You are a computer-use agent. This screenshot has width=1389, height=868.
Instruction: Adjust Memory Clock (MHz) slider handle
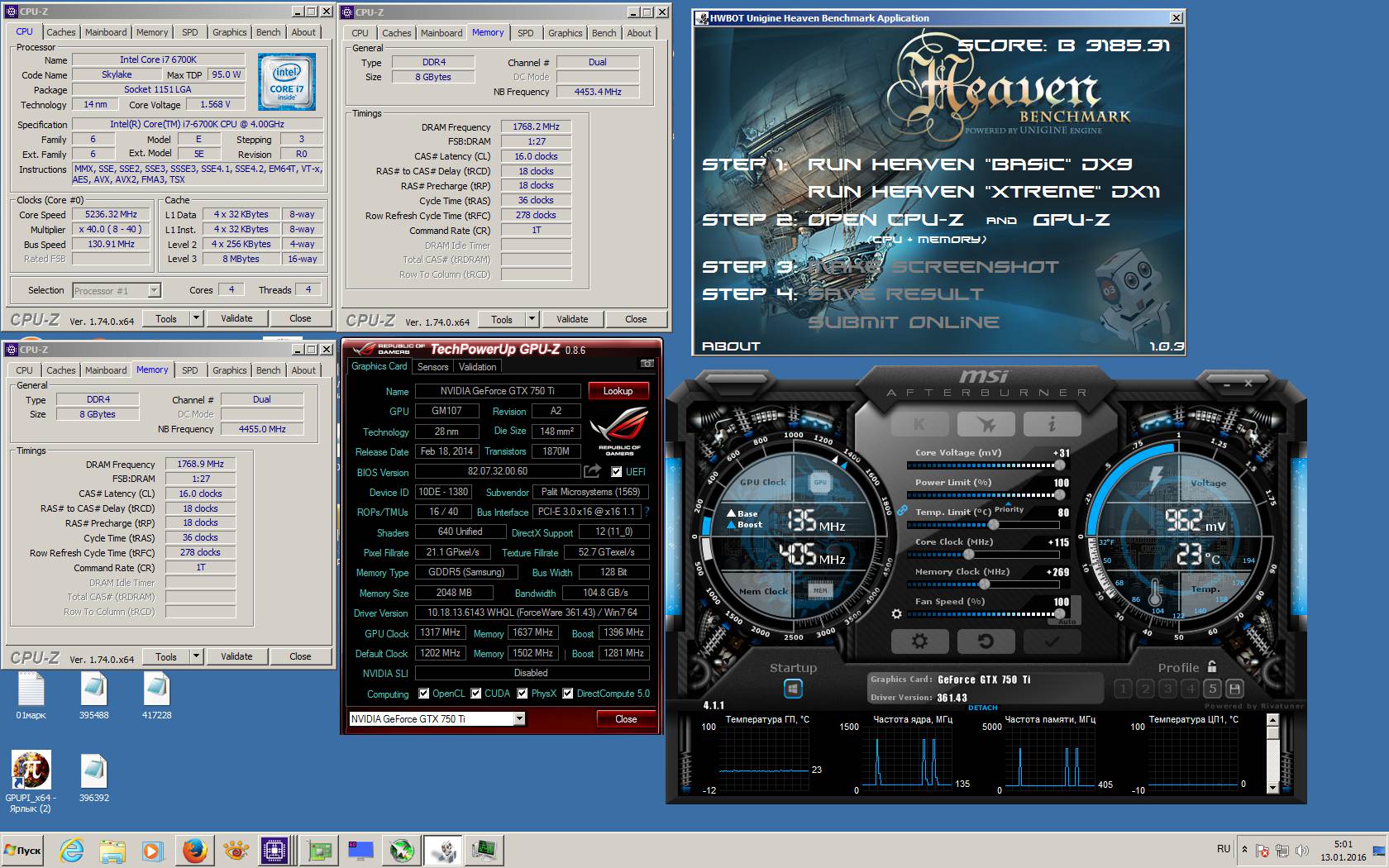click(x=984, y=584)
